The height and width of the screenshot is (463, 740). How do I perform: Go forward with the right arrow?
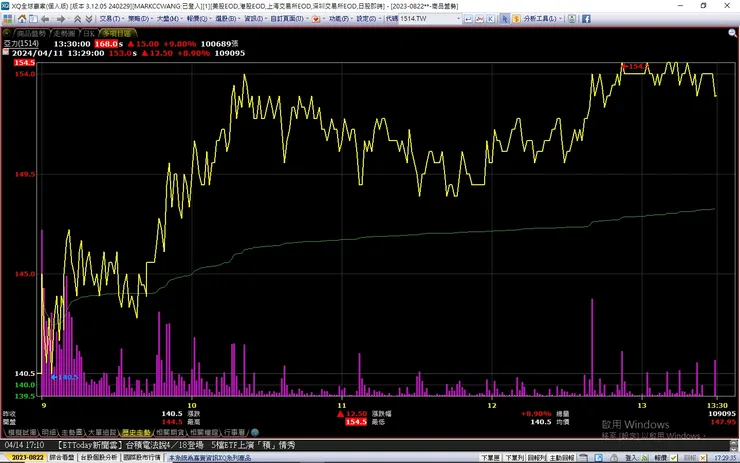pyautogui.click(x=61, y=19)
